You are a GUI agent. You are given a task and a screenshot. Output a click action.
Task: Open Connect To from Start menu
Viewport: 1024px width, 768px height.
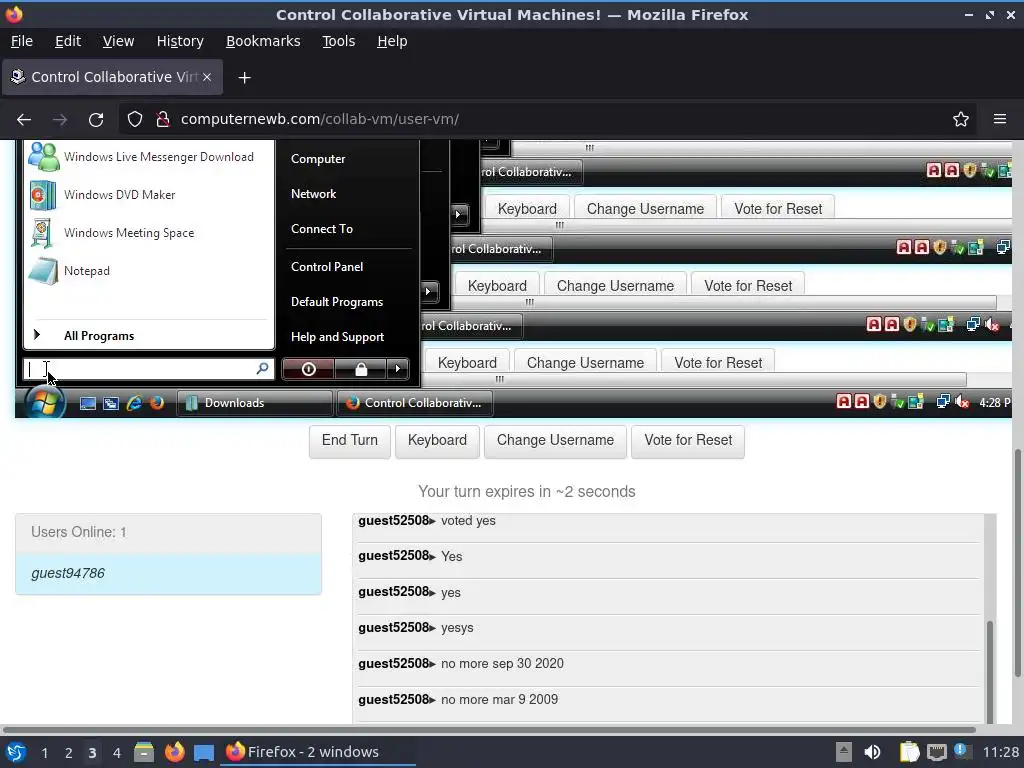[322, 229]
